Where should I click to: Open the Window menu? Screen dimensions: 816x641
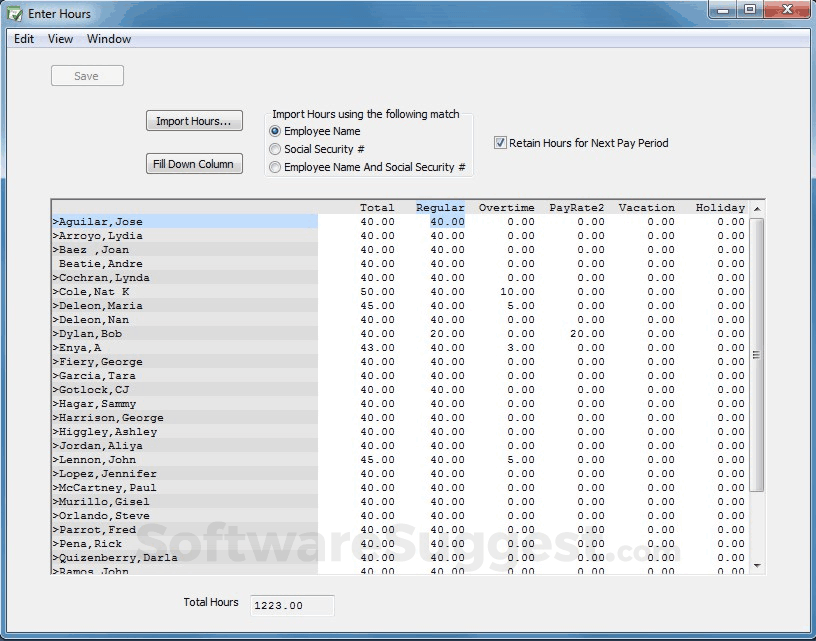(108, 39)
